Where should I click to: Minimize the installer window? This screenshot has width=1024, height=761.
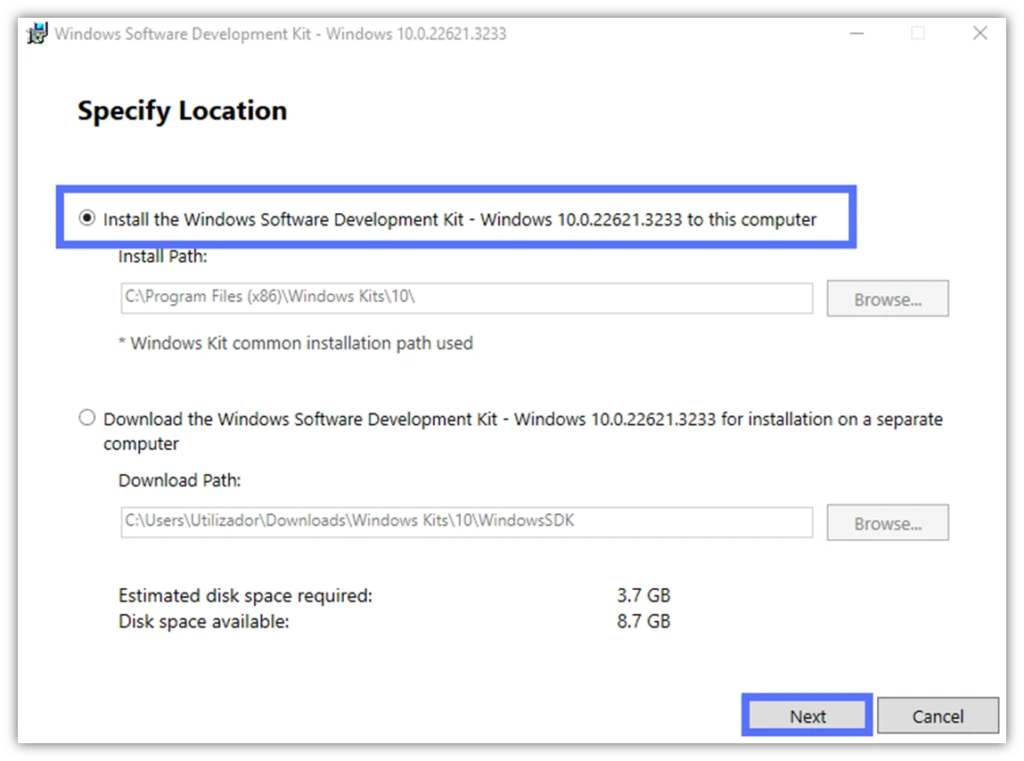pos(856,33)
